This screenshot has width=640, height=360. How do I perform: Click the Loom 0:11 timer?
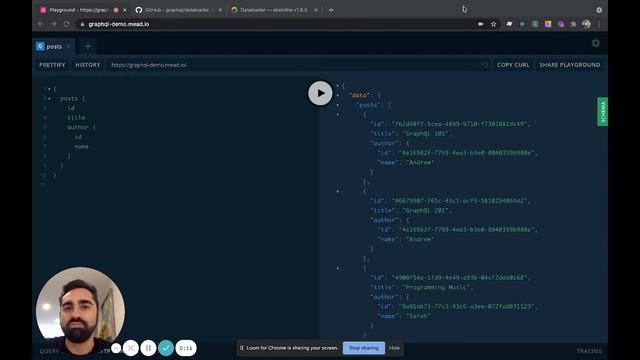tap(186, 348)
